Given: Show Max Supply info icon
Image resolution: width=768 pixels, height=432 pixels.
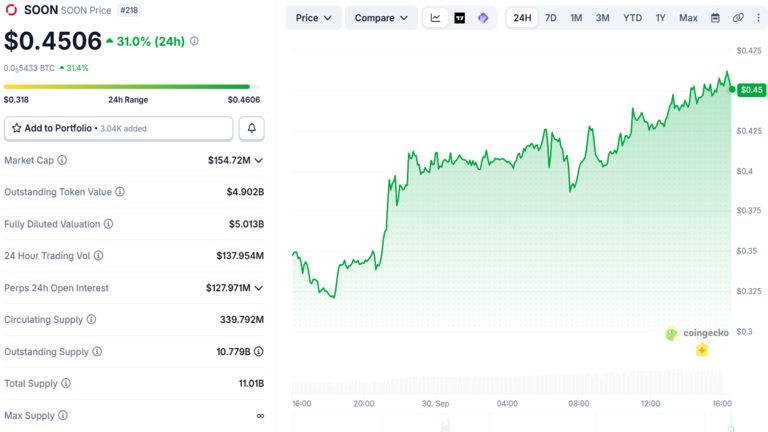Looking at the screenshot, I should 63,415.
